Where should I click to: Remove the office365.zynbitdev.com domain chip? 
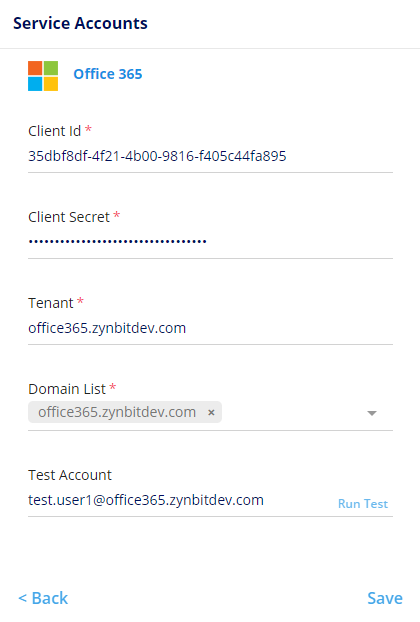[211, 413]
